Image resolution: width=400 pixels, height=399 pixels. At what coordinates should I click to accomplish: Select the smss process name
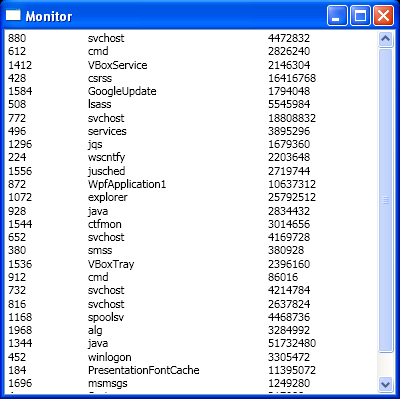[x=100, y=250]
